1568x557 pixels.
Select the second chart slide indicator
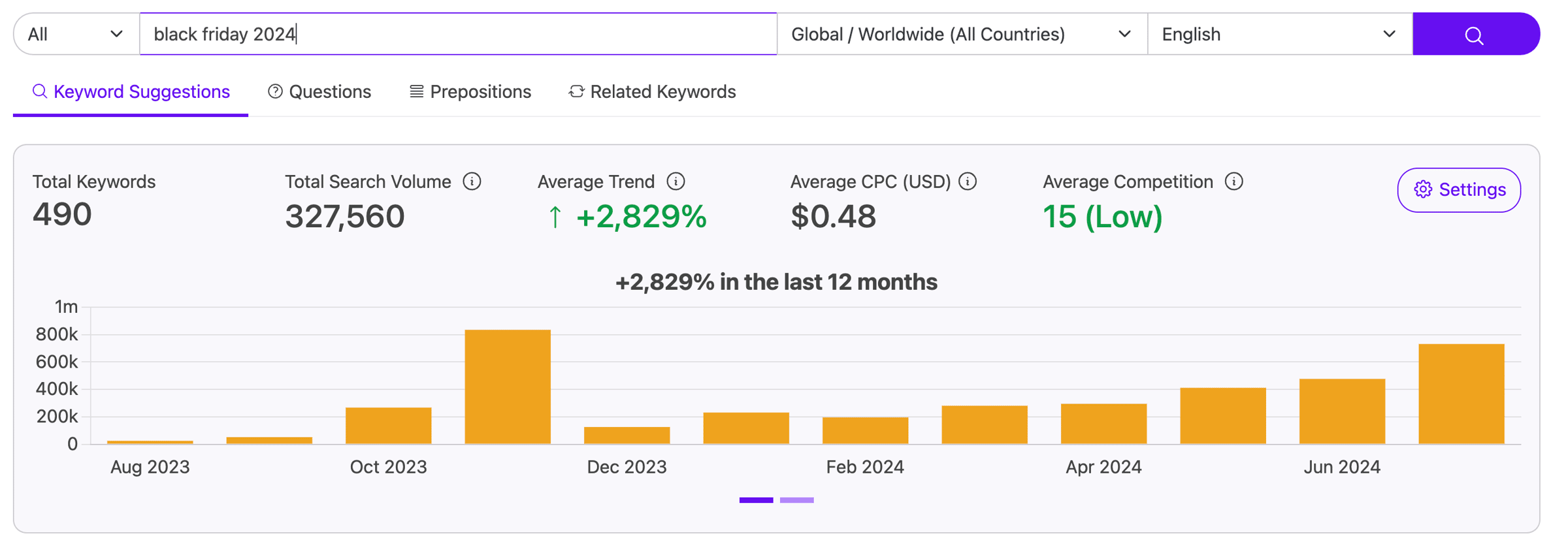coord(796,500)
